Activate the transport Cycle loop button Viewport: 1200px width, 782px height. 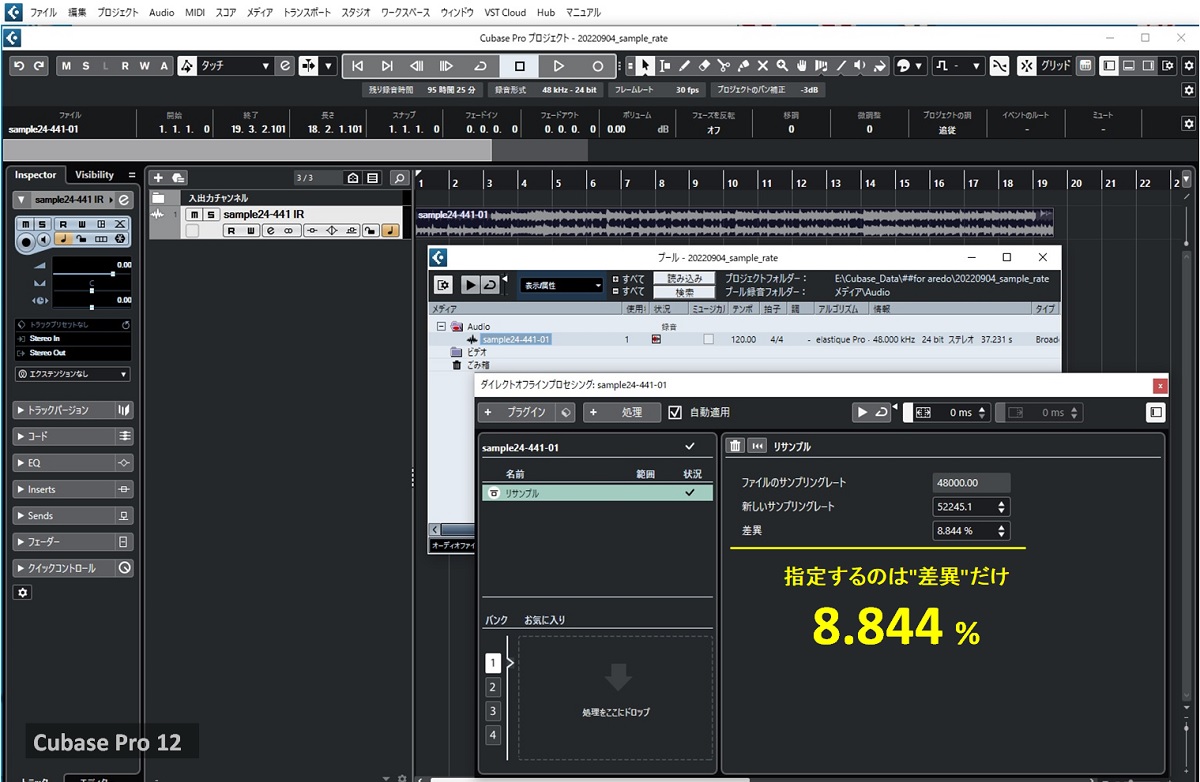(x=480, y=66)
